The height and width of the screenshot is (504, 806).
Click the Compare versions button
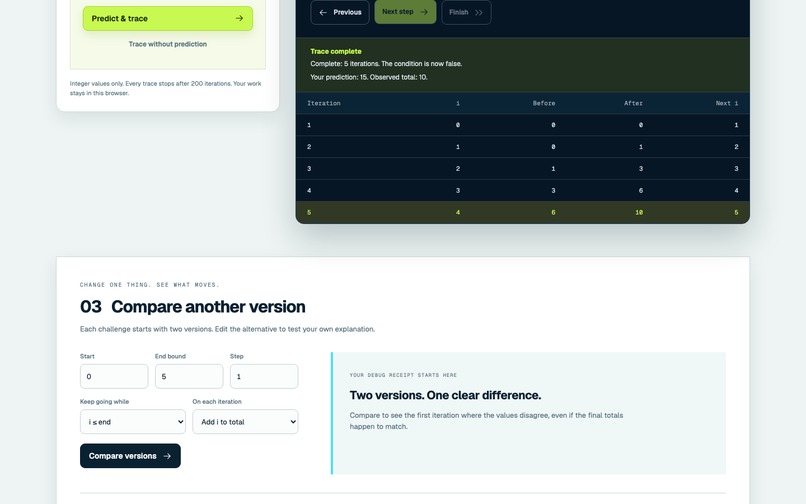[130, 456]
